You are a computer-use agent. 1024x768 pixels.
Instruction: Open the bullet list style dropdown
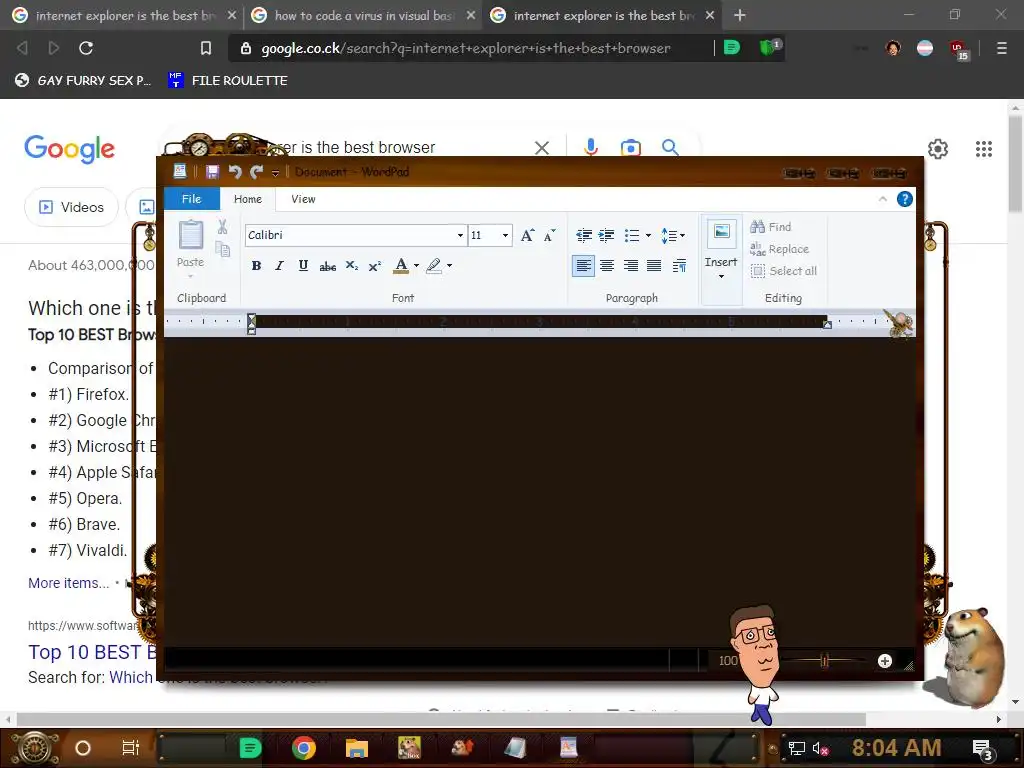[648, 235]
